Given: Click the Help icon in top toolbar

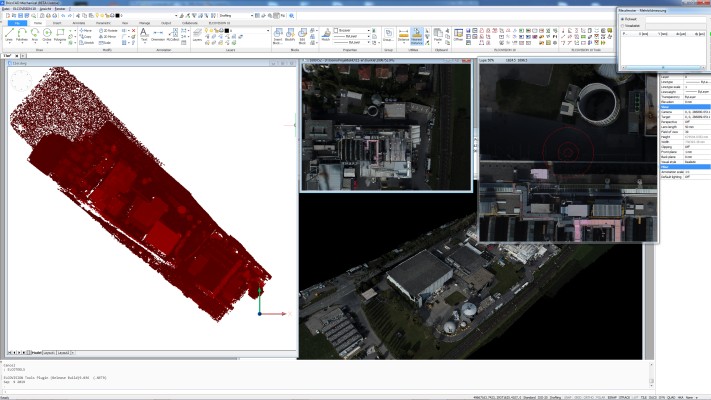Looking at the screenshot, I should coord(292,15).
